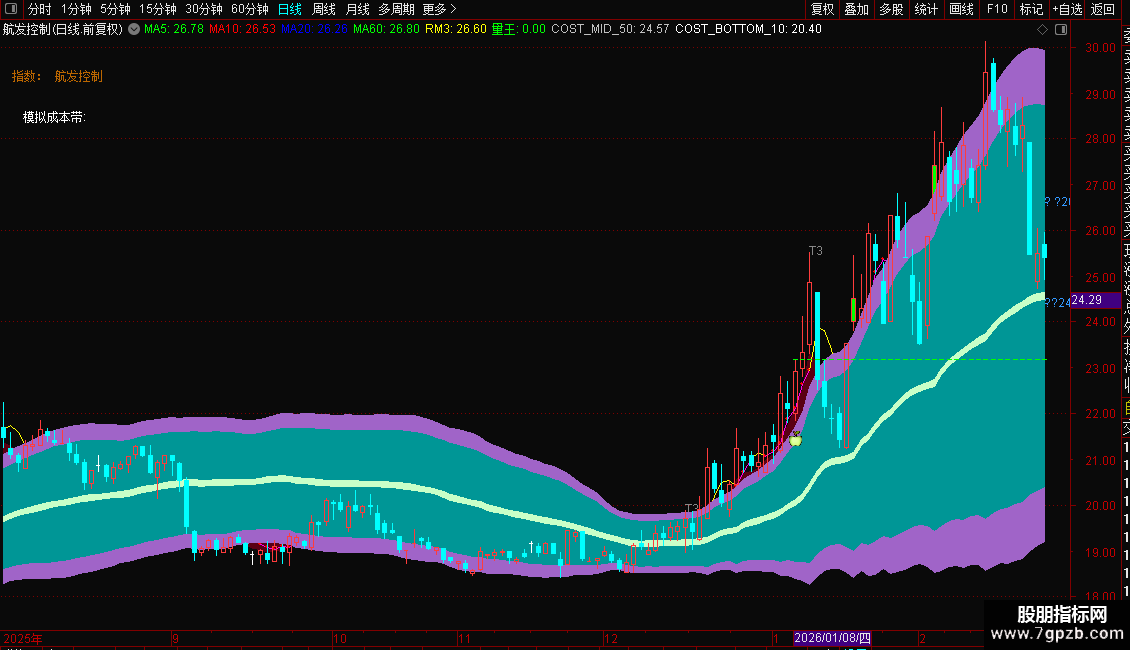Image resolution: width=1130 pixels, height=650 pixels.
Task: Click the 18.00 price axis label
Action: [x=1100, y=597]
